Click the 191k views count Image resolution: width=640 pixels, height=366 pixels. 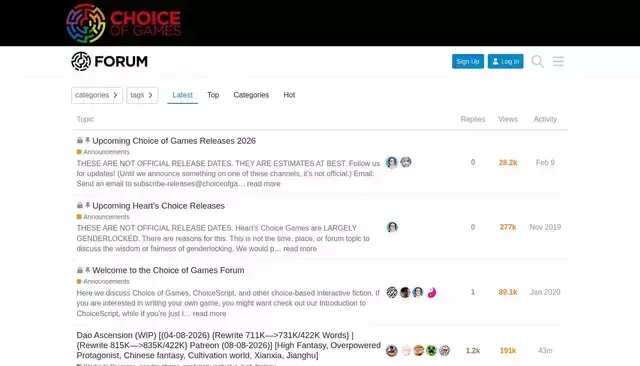tap(508, 350)
